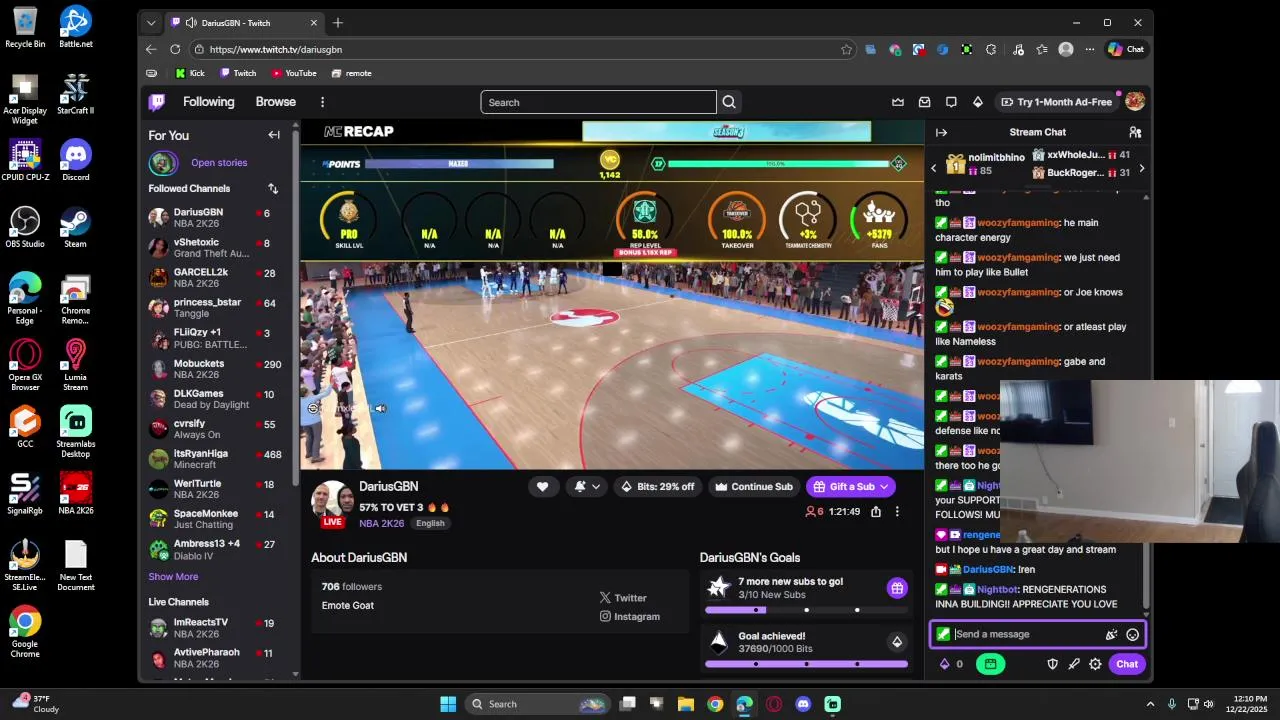Open new browser tab
The height and width of the screenshot is (720, 1280).
337,22
